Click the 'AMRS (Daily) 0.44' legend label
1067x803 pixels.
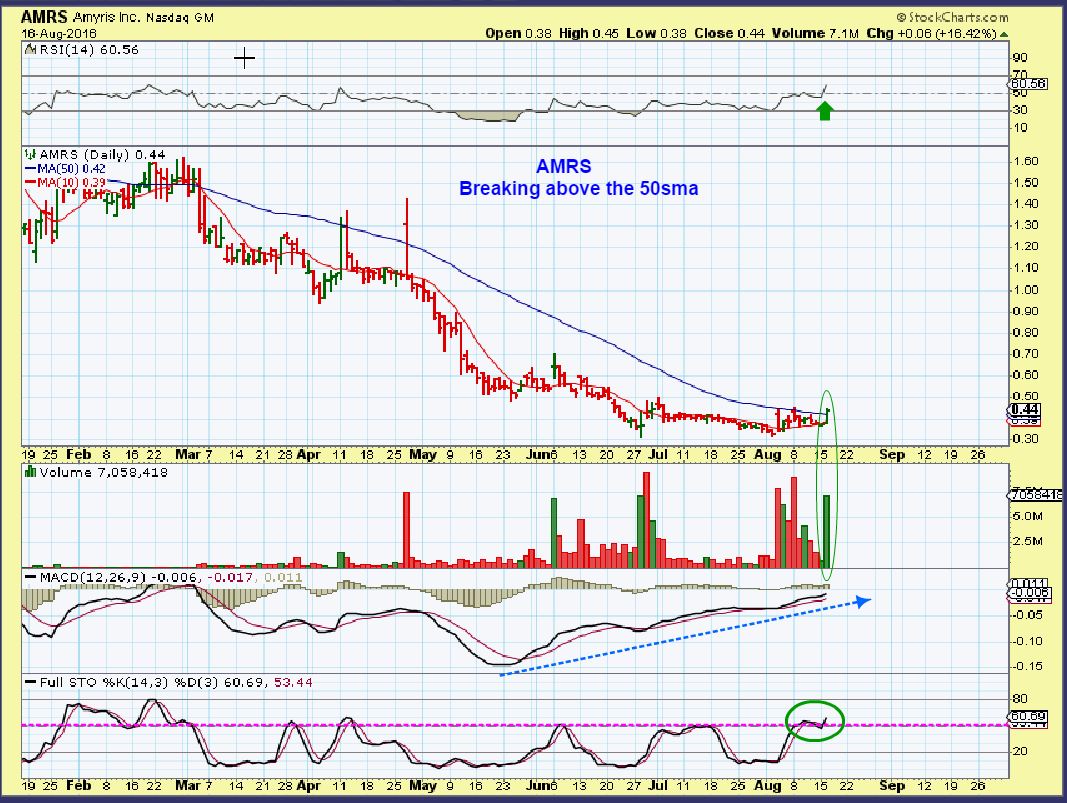[102, 155]
